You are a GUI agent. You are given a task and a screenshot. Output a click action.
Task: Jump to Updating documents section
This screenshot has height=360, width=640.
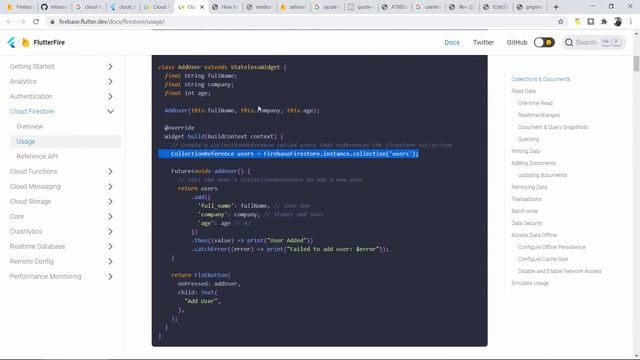tap(542, 175)
